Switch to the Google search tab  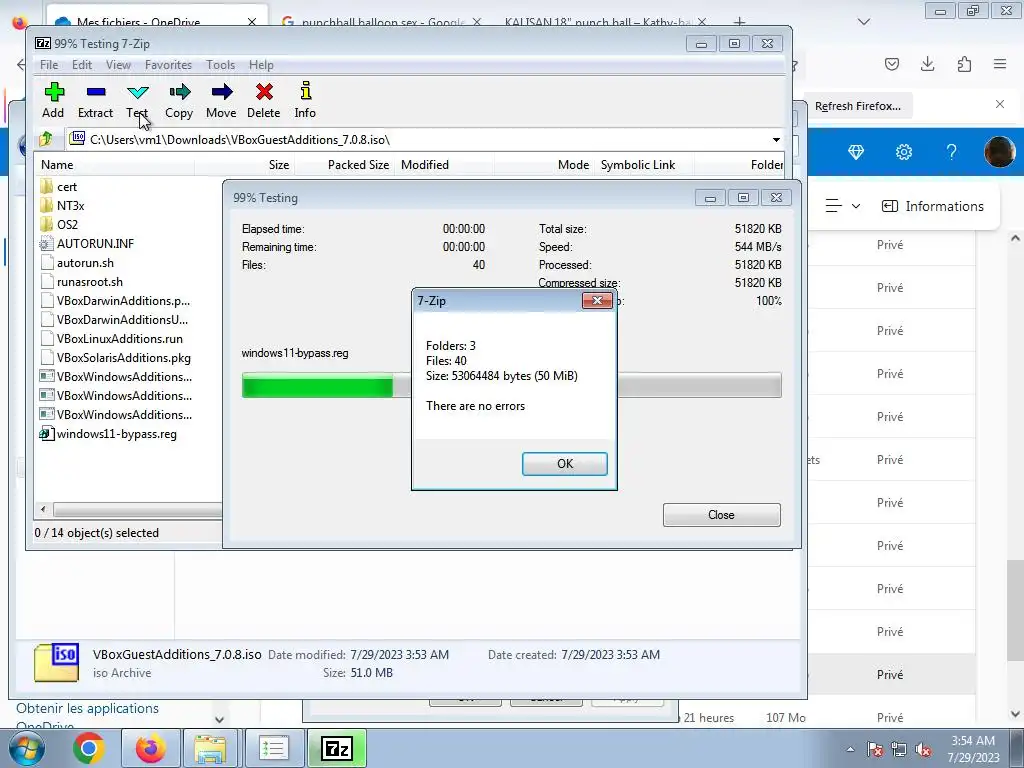coord(382,22)
